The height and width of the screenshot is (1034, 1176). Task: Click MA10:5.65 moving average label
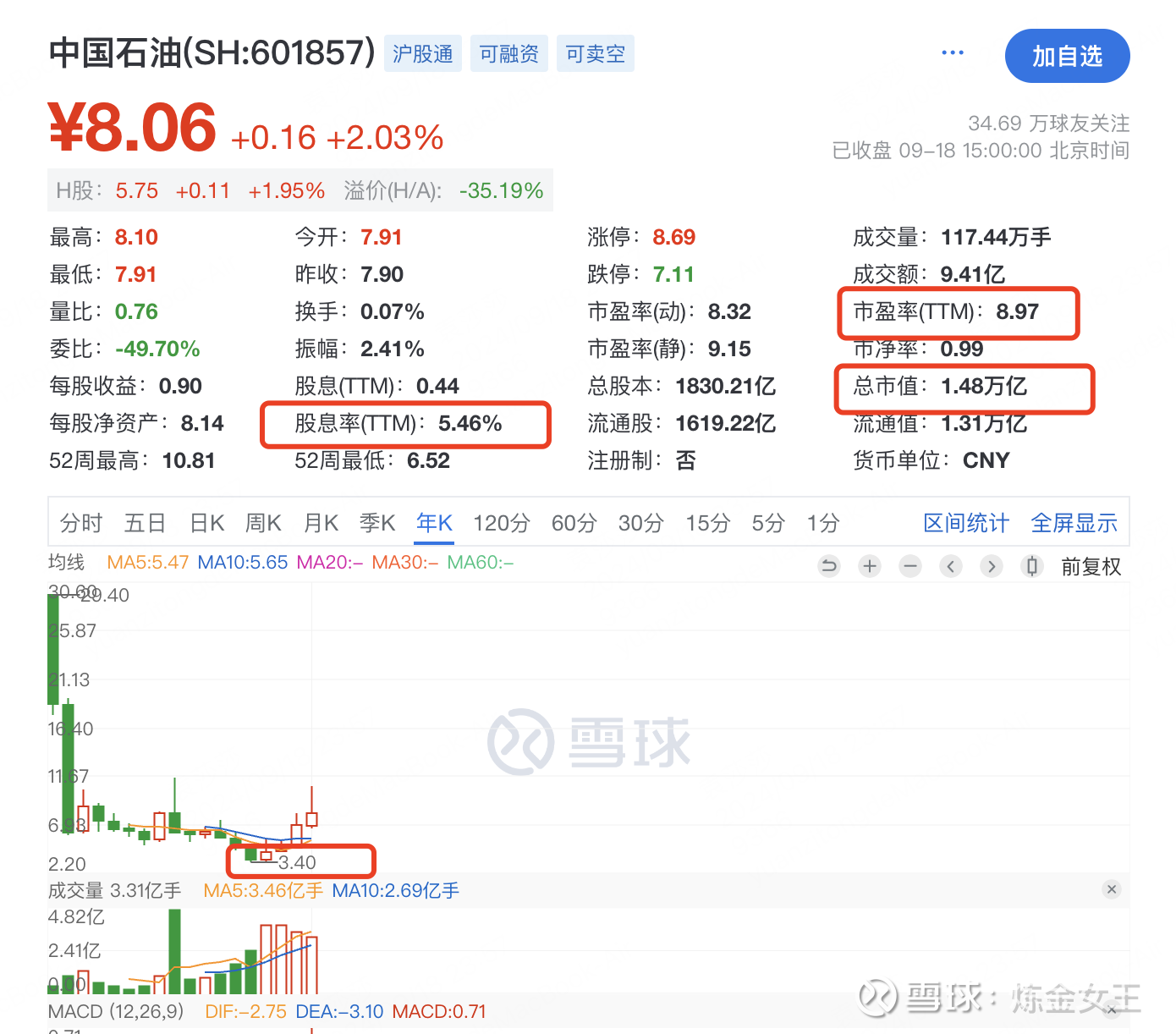click(243, 562)
